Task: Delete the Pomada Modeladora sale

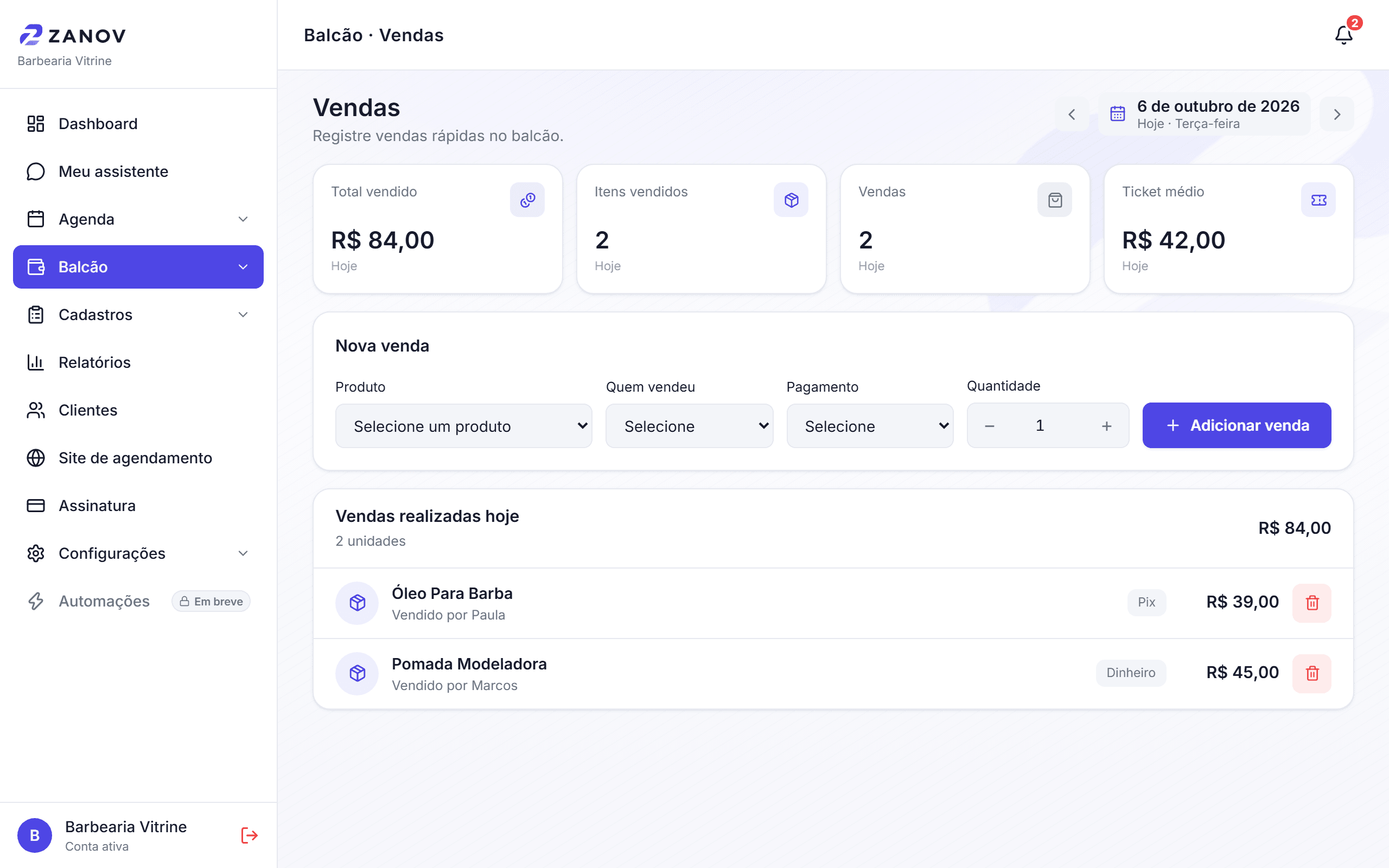Action: tap(1311, 673)
